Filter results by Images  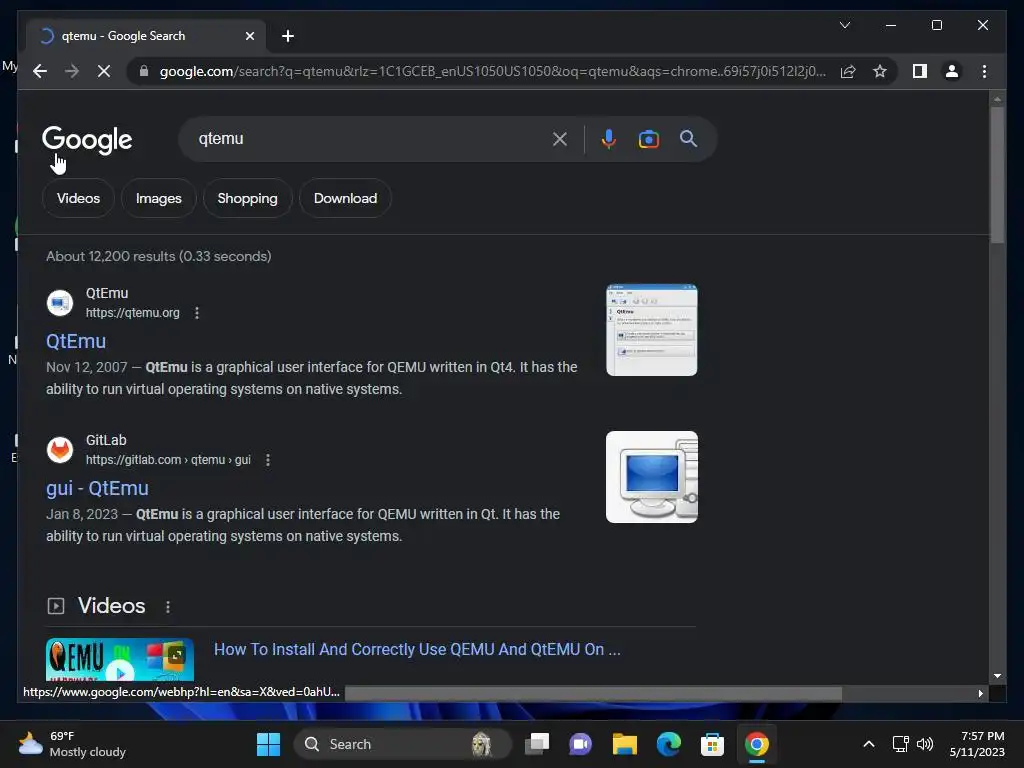pos(159,198)
